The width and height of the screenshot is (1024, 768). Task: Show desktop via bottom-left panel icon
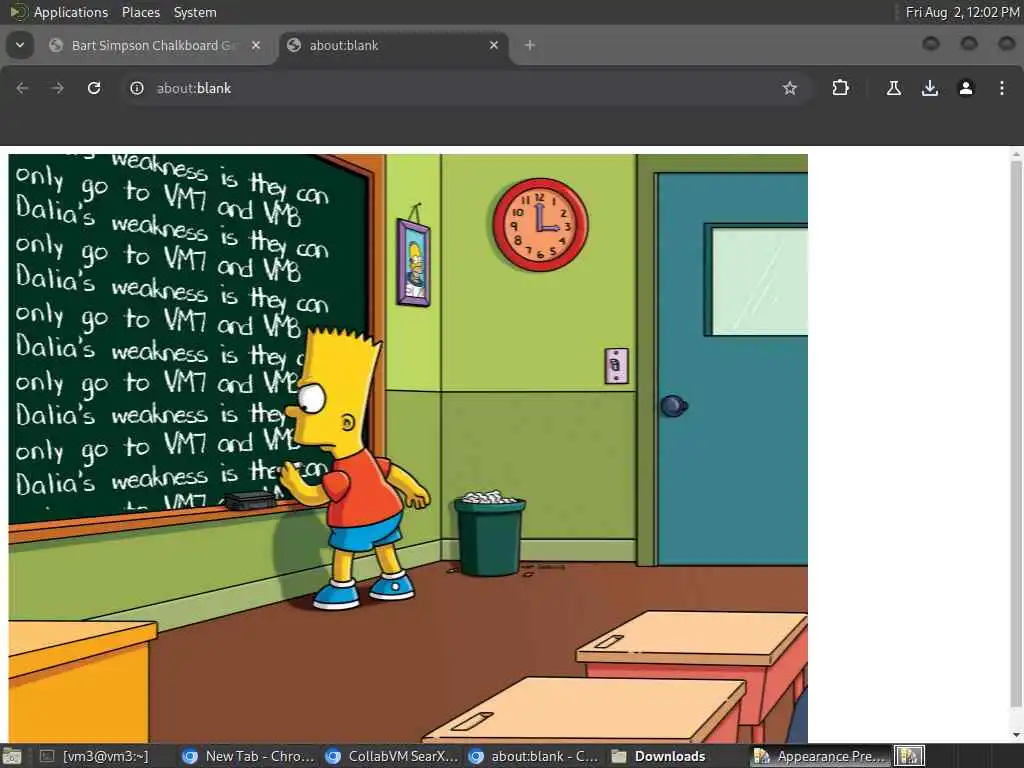click(12, 756)
